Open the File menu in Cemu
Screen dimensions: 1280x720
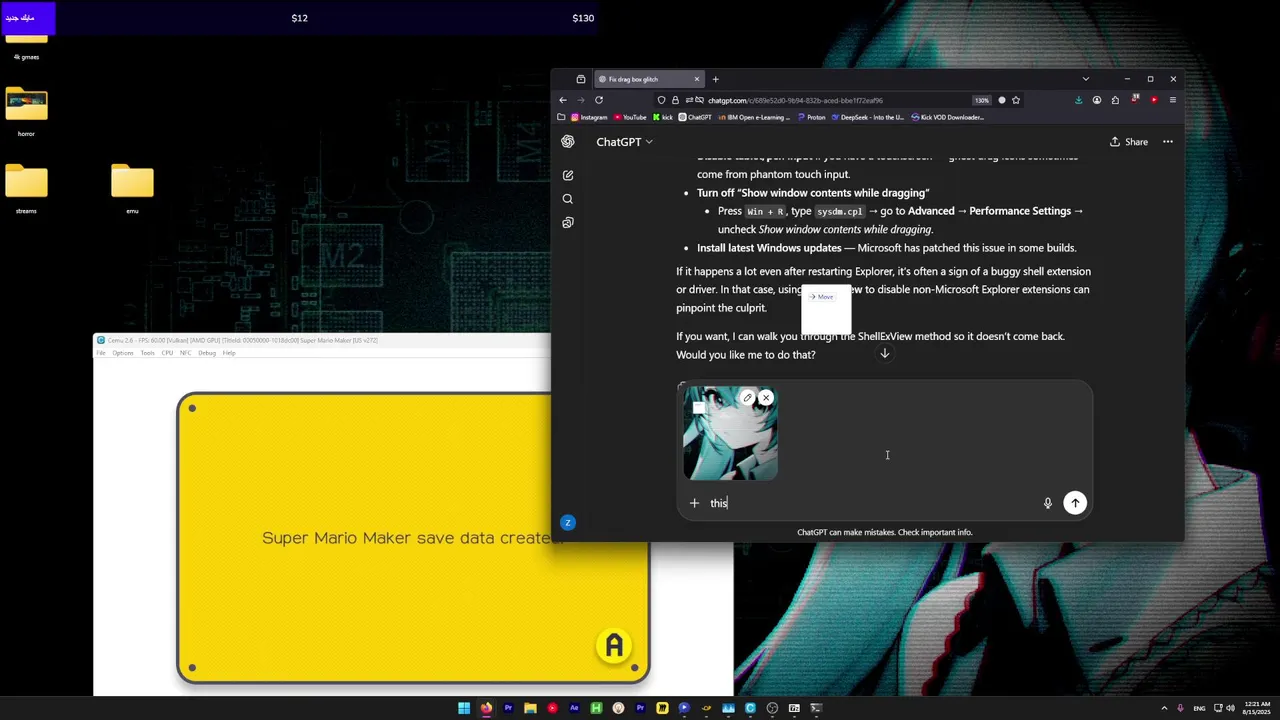pos(101,353)
